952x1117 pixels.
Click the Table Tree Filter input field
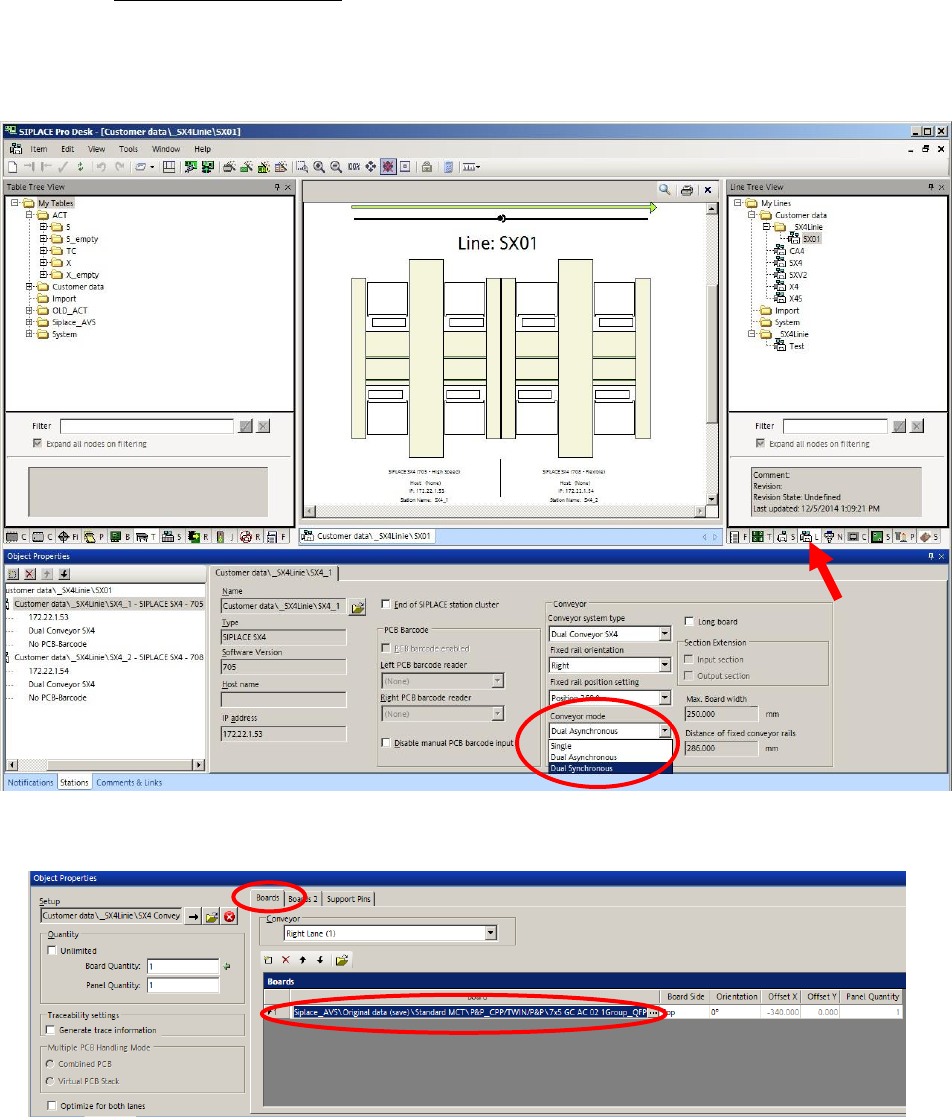(x=147, y=426)
